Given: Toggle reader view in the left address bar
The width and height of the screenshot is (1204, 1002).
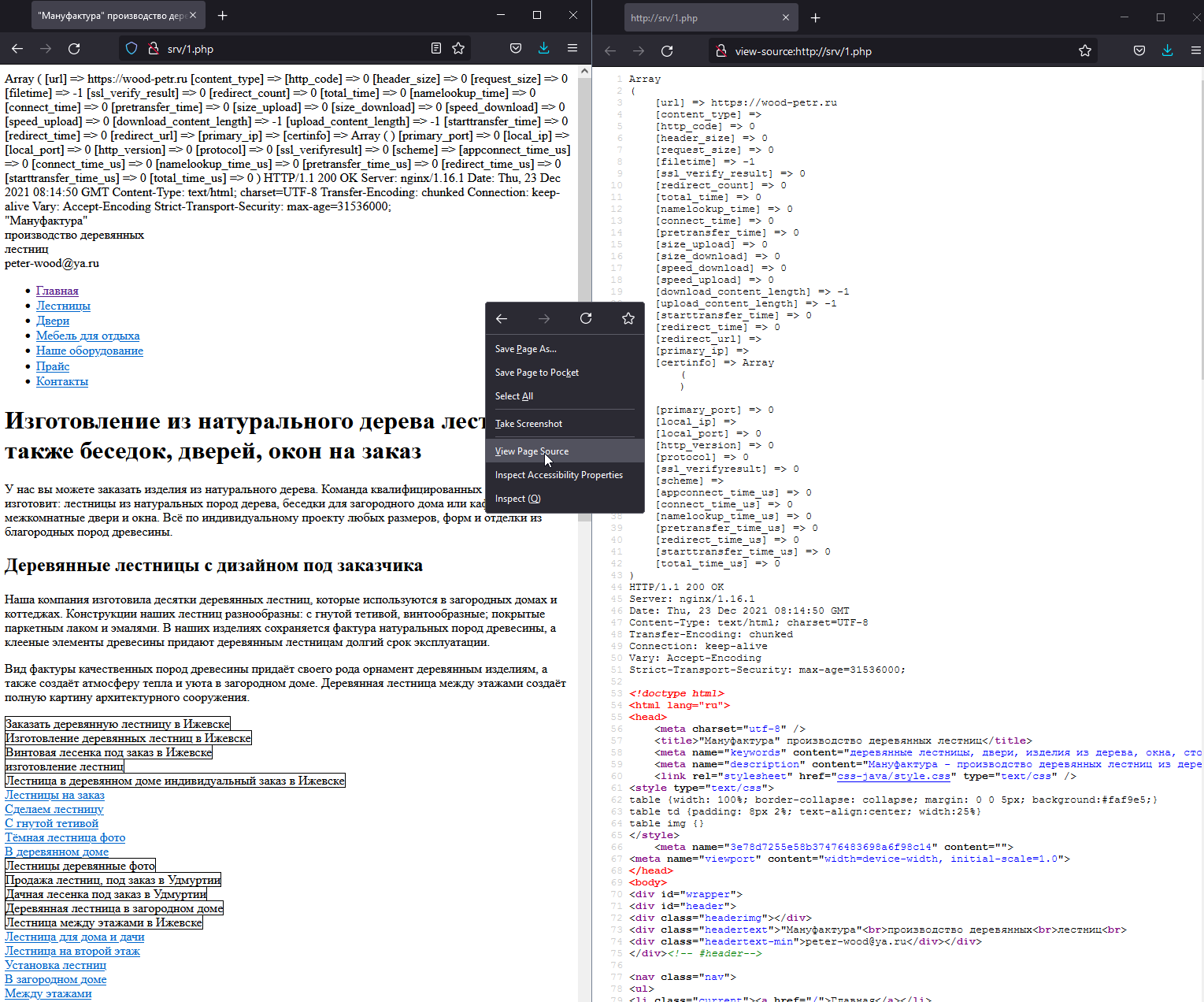Looking at the screenshot, I should pyautogui.click(x=436, y=49).
